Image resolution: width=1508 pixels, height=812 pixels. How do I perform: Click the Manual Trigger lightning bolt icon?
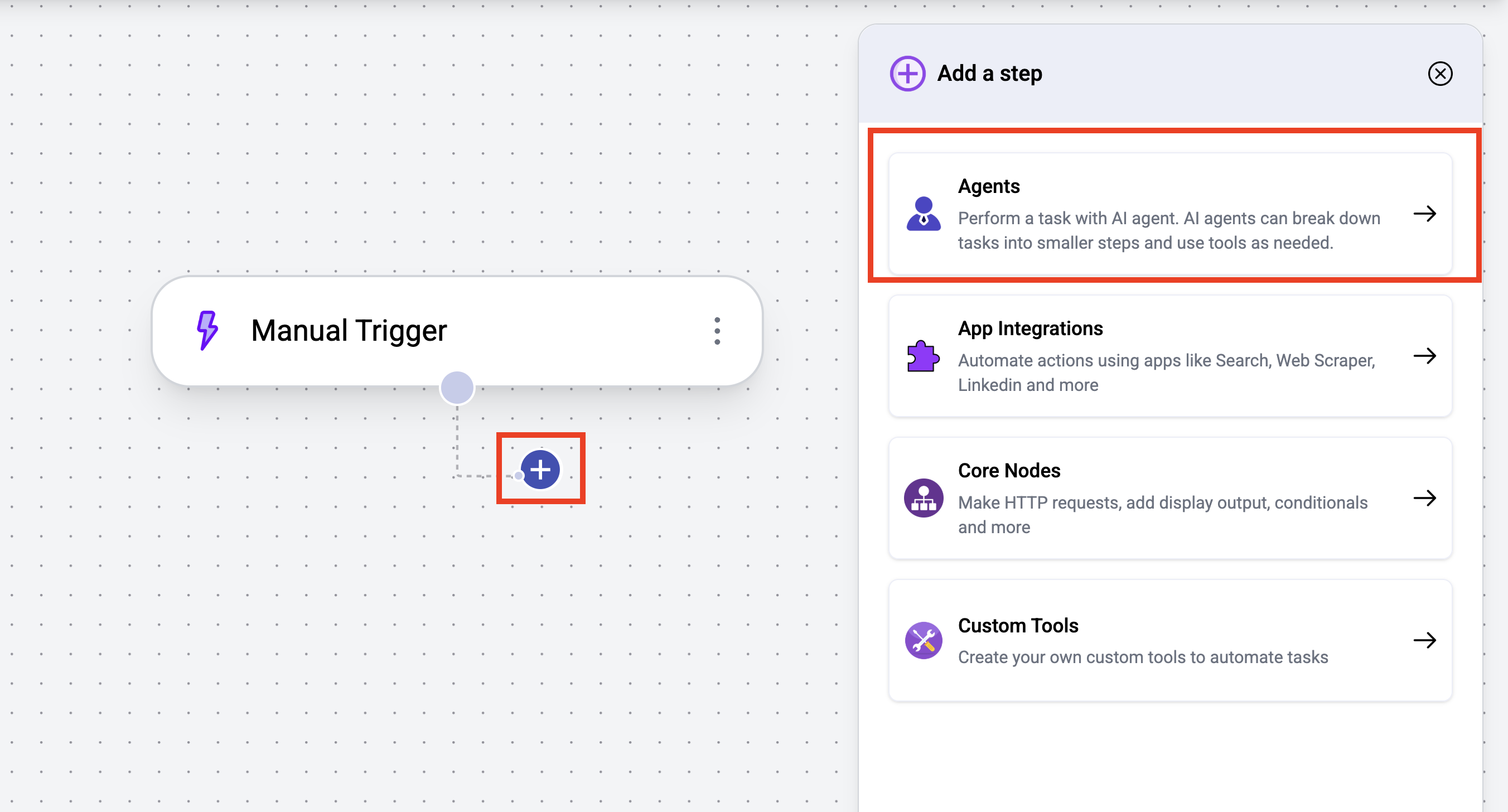[207, 330]
